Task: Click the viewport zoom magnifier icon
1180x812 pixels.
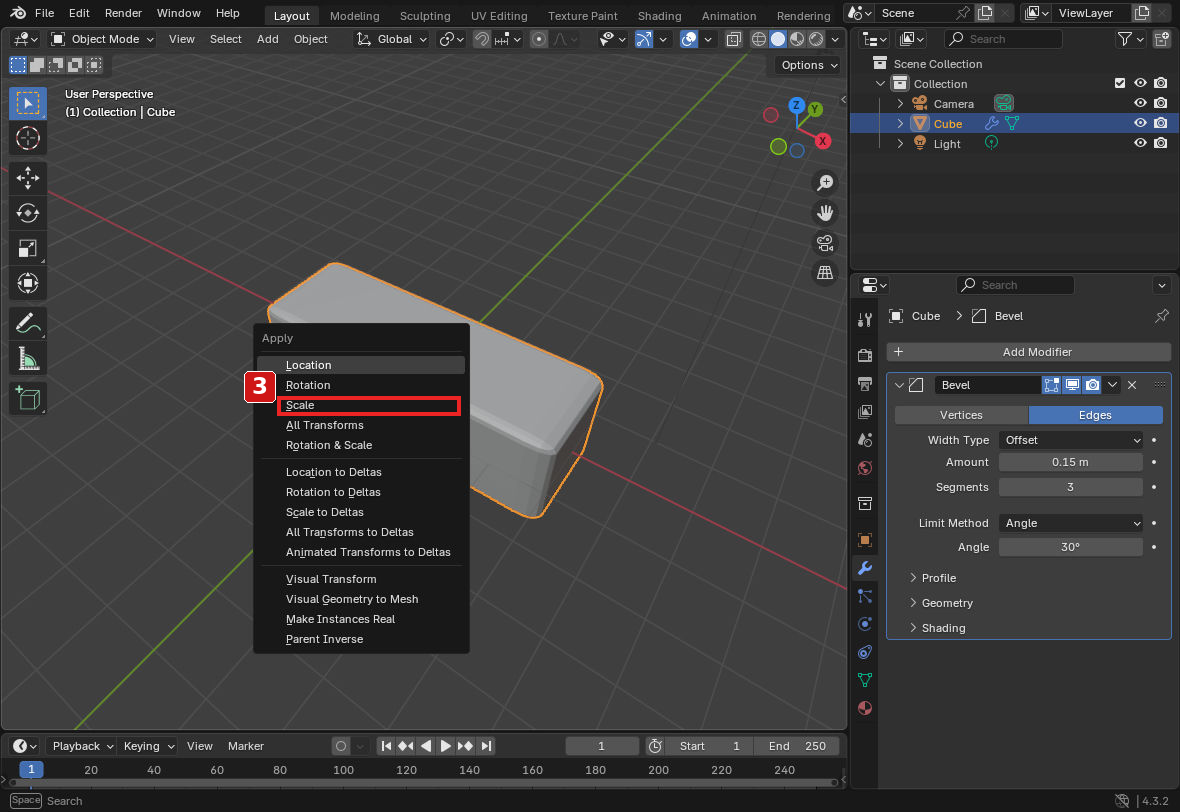Action: [x=825, y=183]
